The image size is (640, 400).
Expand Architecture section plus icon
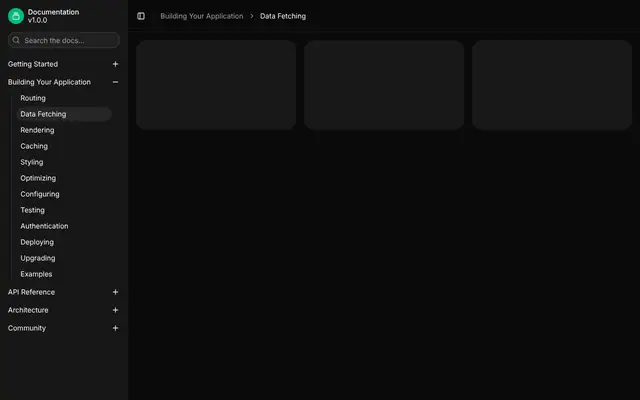pyautogui.click(x=116, y=310)
